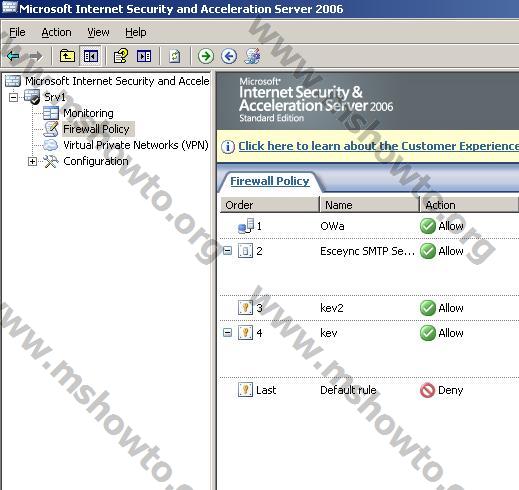Image resolution: width=519 pixels, height=490 pixels.
Task: Switch to the Firewall Policy tab
Action: (270, 181)
